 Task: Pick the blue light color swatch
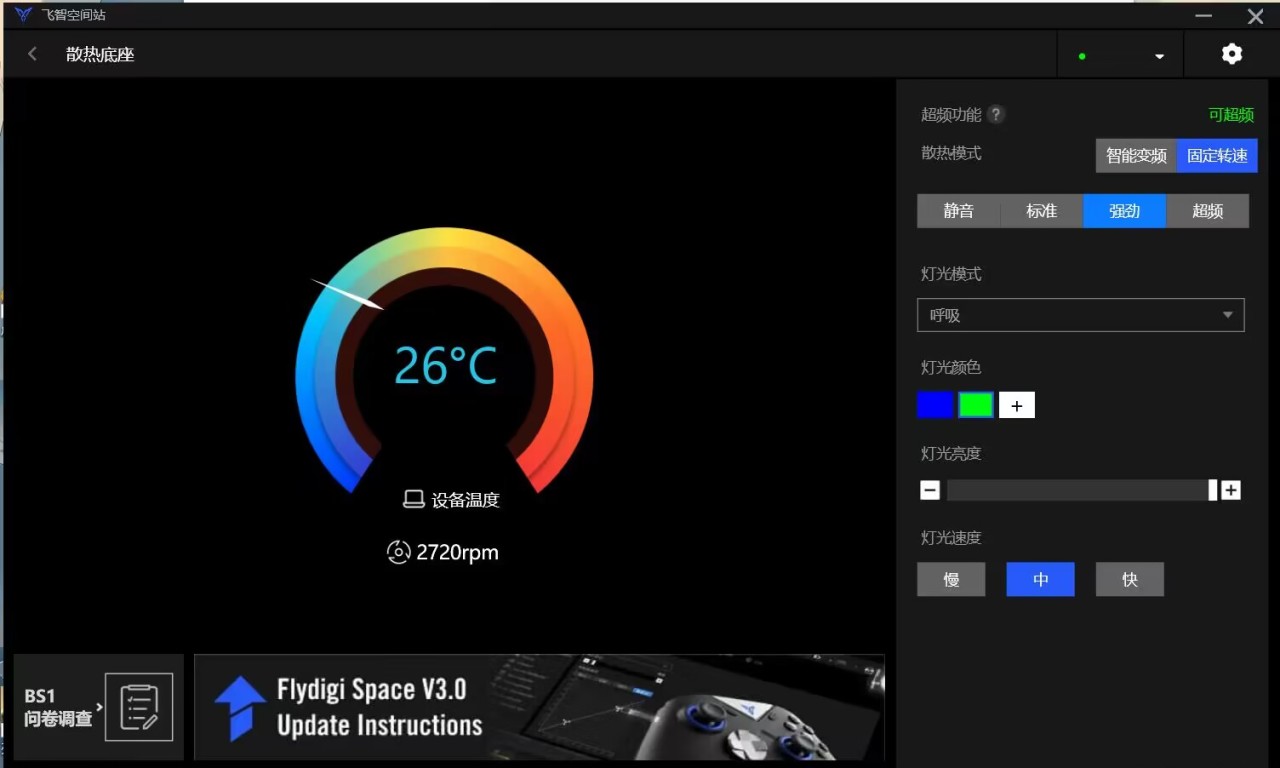coord(935,405)
